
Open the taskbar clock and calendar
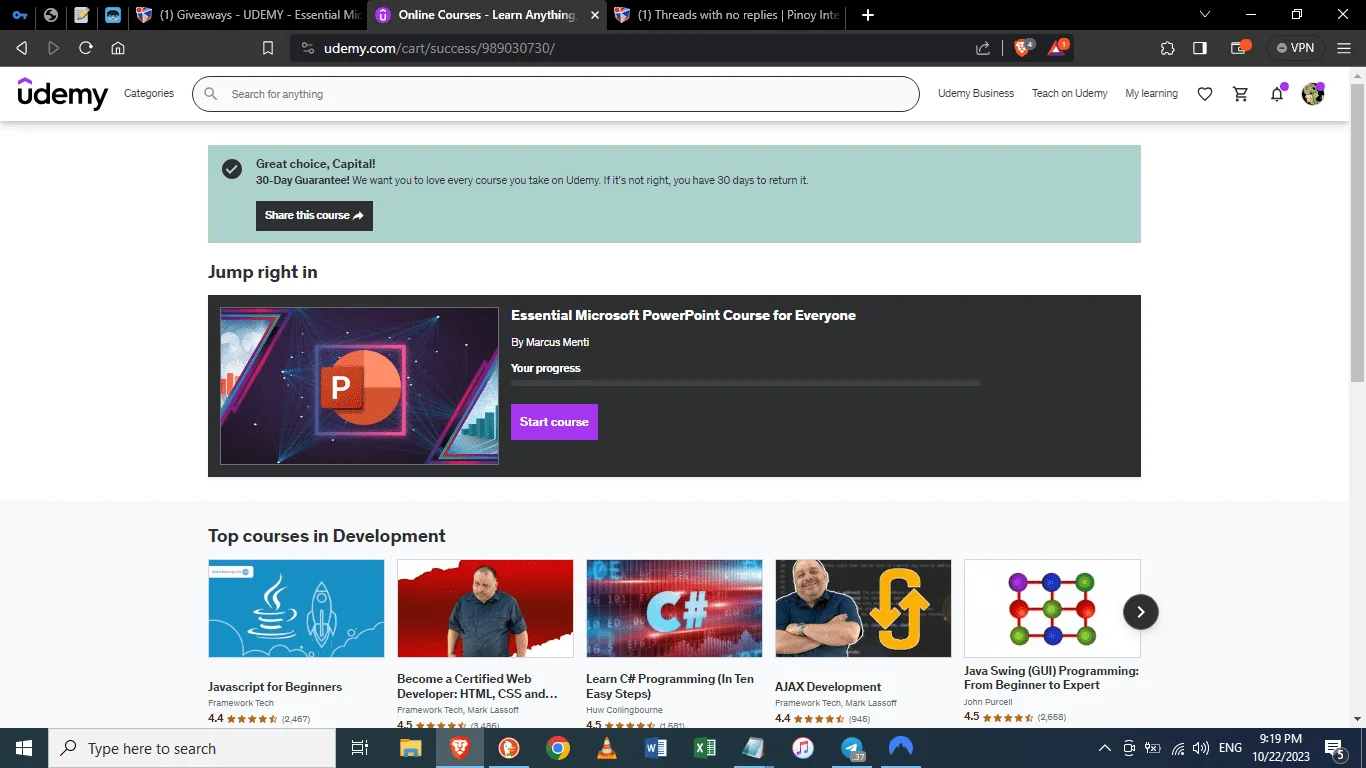tap(1282, 748)
